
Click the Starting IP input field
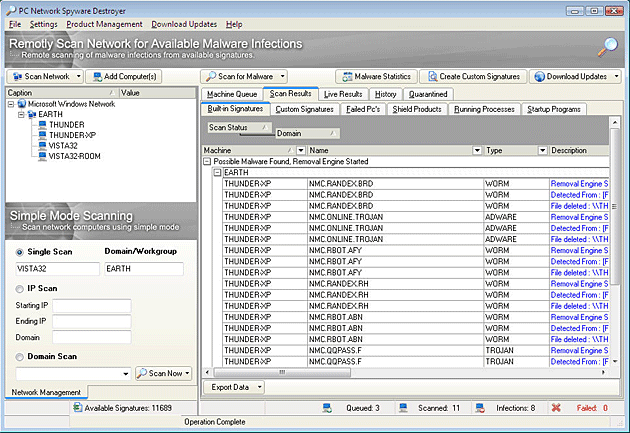pyautogui.click(x=92, y=306)
